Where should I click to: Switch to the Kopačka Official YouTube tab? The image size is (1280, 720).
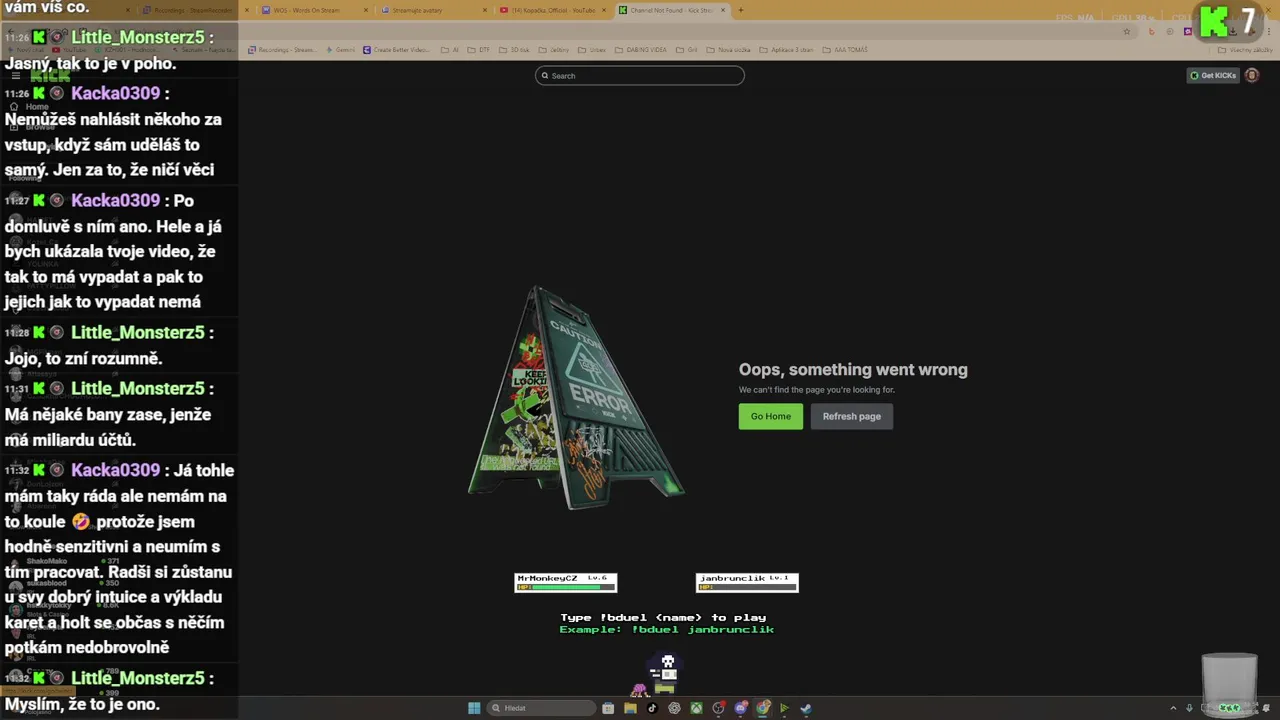click(x=554, y=10)
